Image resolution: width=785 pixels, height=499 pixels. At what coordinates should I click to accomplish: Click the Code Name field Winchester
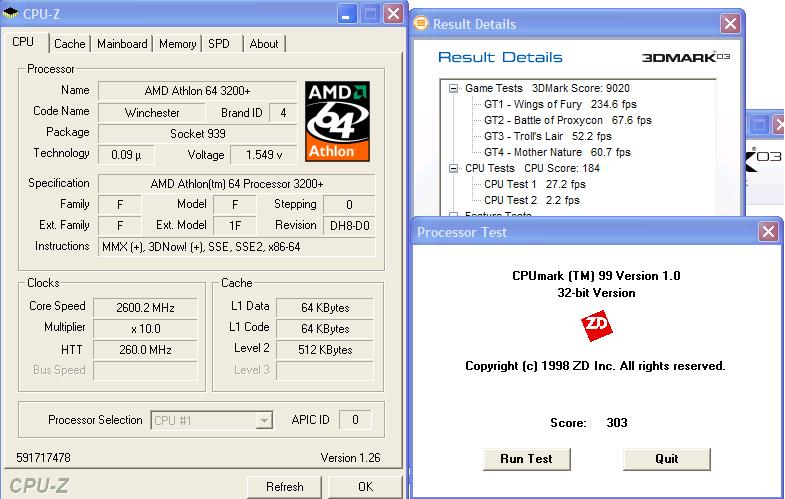[152, 113]
